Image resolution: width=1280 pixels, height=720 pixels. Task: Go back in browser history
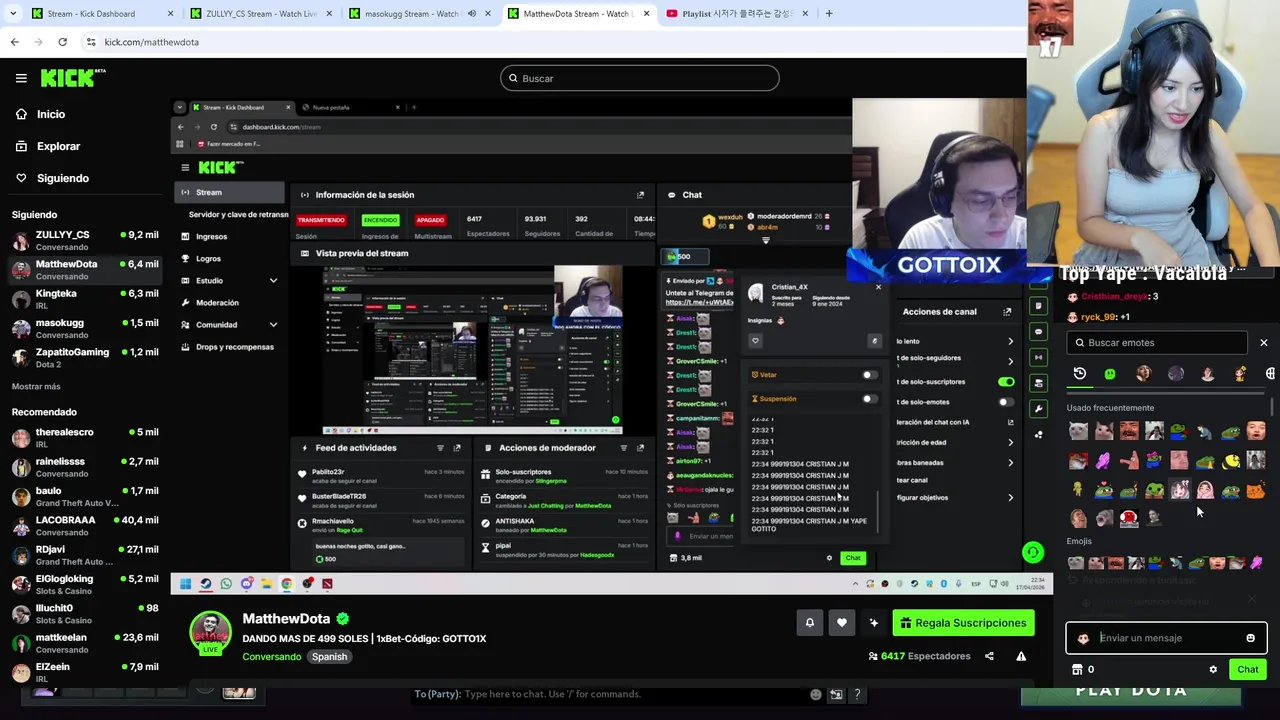click(14, 42)
